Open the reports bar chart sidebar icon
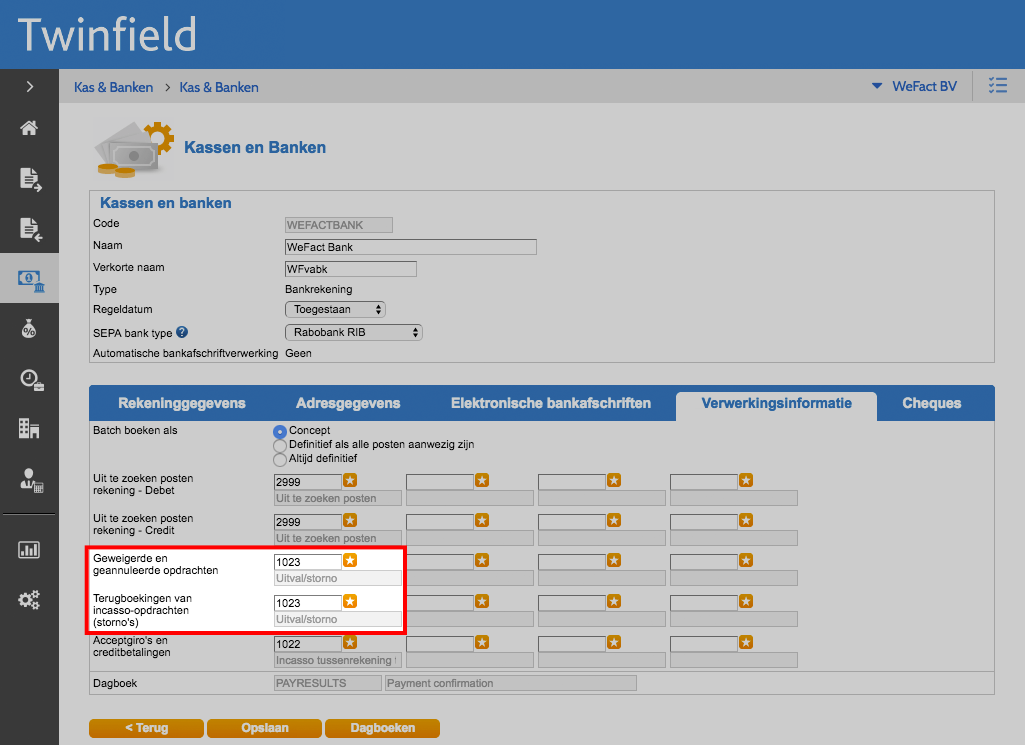Image resolution: width=1025 pixels, height=745 pixels. 29,549
